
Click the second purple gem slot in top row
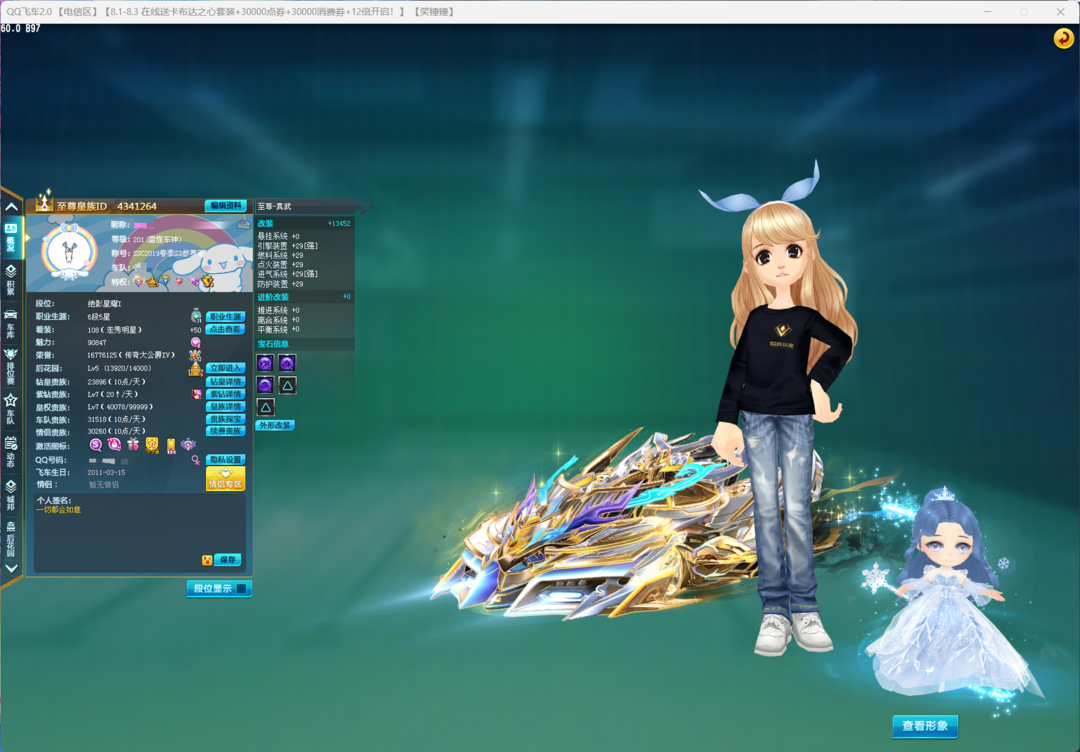pos(287,363)
